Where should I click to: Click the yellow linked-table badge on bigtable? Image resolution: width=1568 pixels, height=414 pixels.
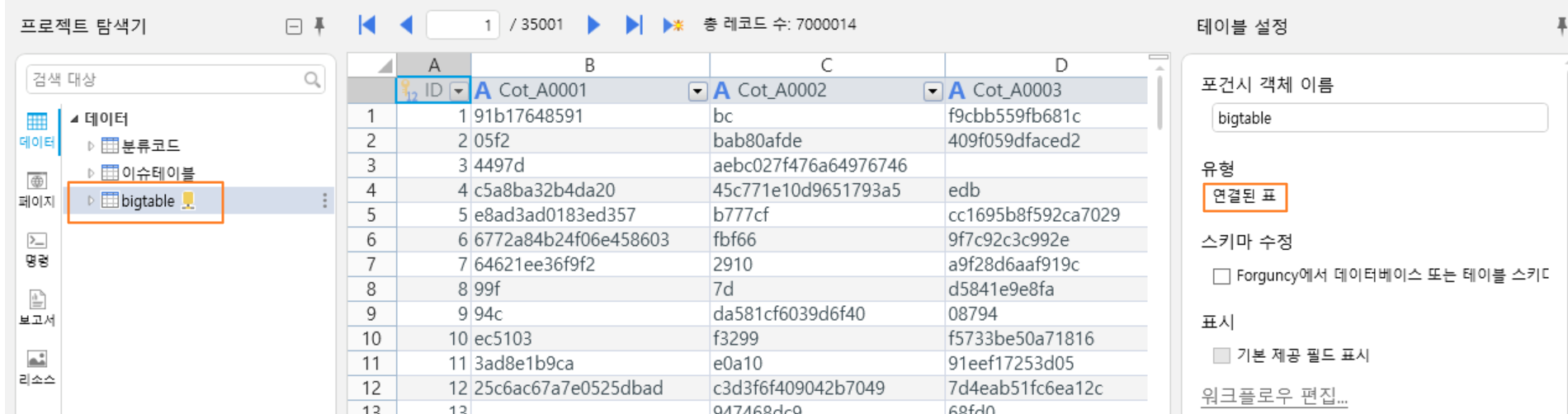click(188, 200)
